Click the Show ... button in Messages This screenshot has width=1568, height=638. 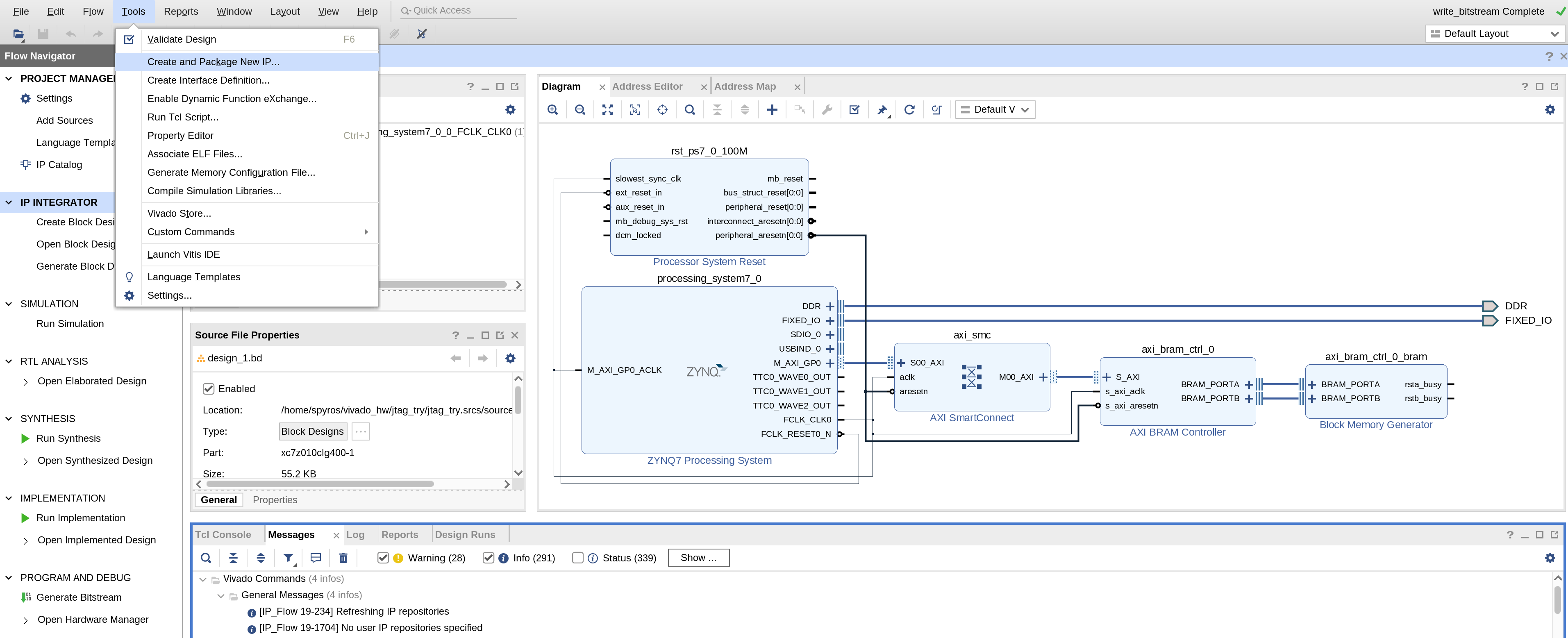pyautogui.click(x=698, y=558)
